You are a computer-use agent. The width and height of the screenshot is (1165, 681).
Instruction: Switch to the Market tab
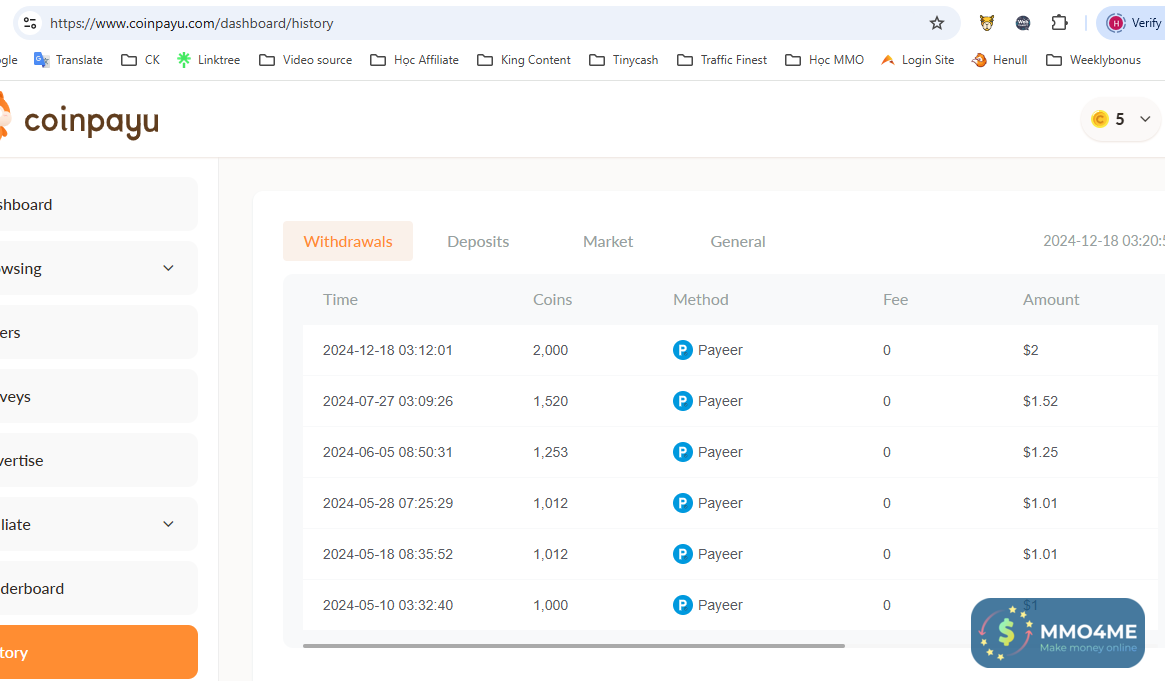coord(608,241)
